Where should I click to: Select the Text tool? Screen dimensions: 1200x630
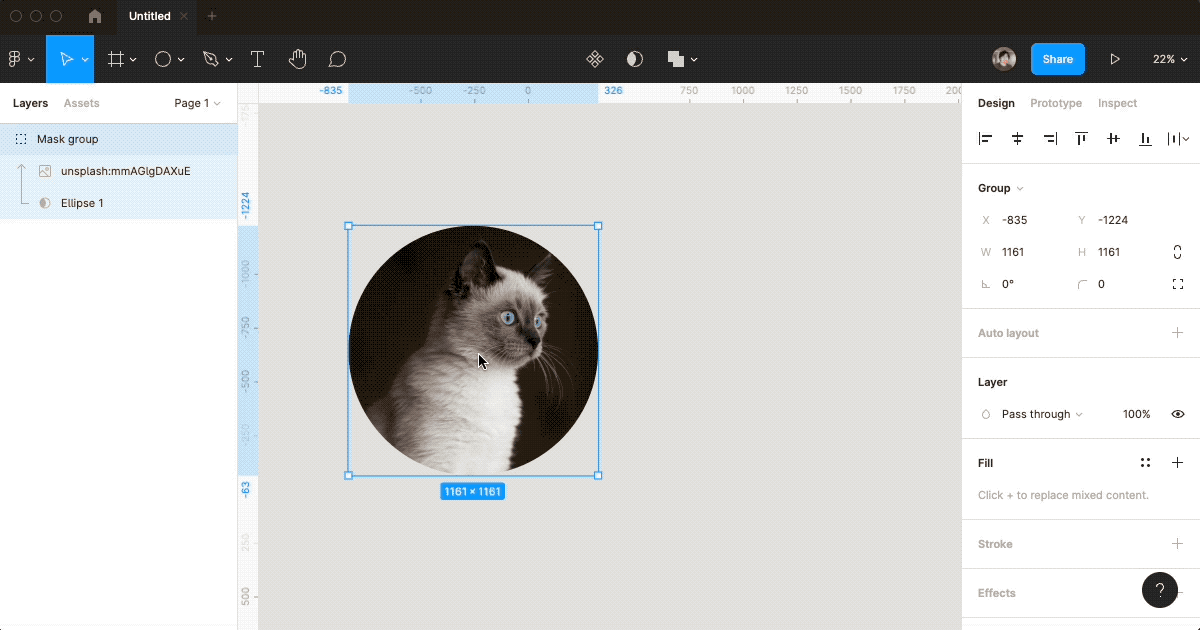tap(257, 59)
